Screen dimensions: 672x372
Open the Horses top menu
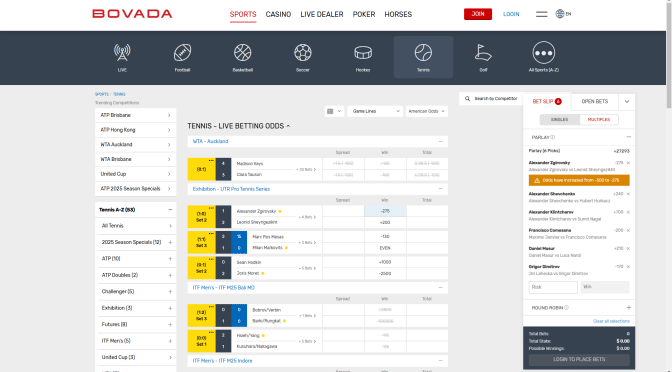pyautogui.click(x=398, y=15)
